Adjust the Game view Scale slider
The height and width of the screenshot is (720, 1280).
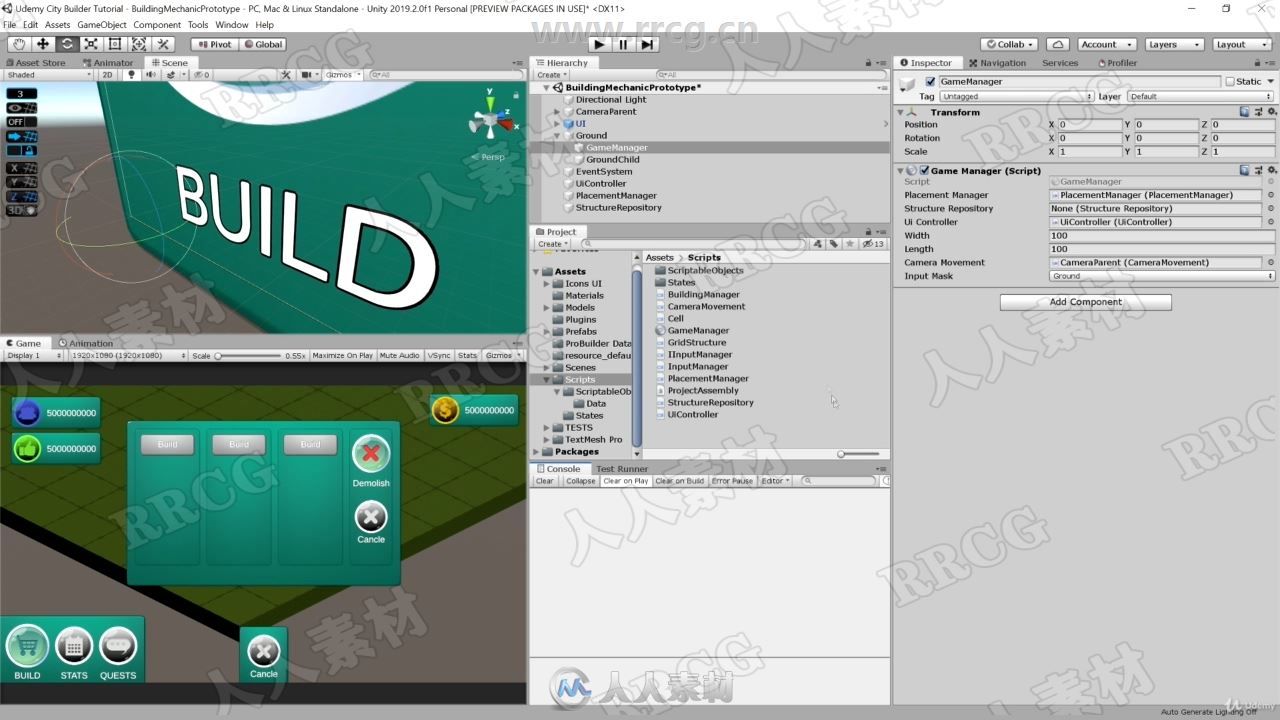248,356
